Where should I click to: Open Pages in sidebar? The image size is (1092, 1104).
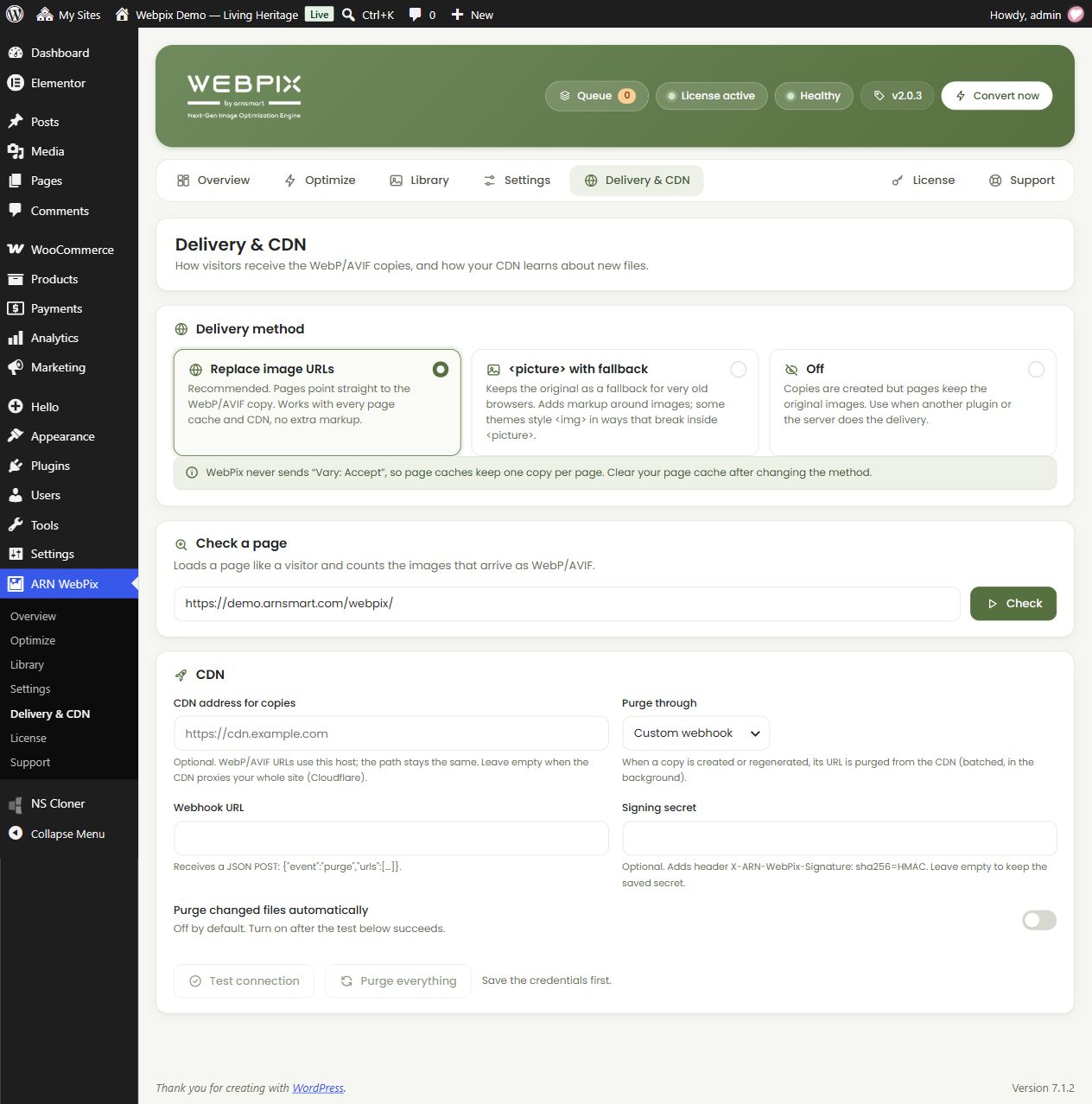click(69, 181)
